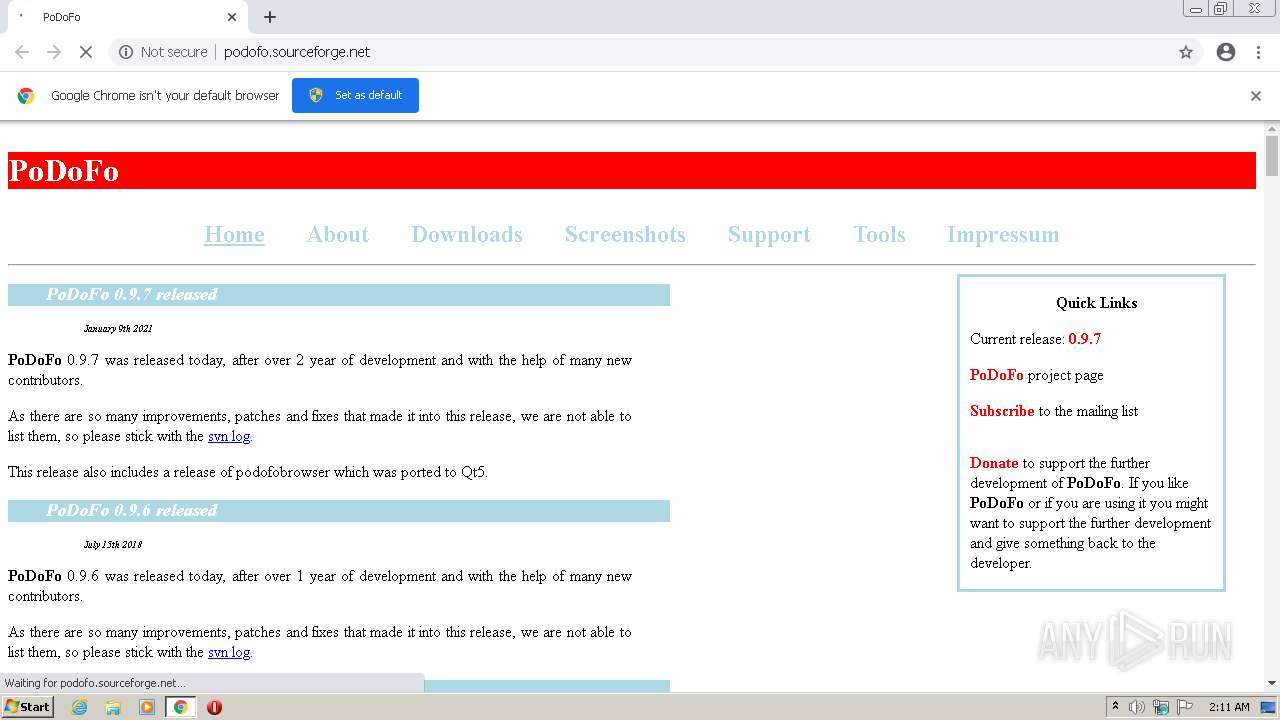Switch to the Chrome taskbar button
Image resolution: width=1280 pixels, height=720 pixels.
click(x=180, y=707)
